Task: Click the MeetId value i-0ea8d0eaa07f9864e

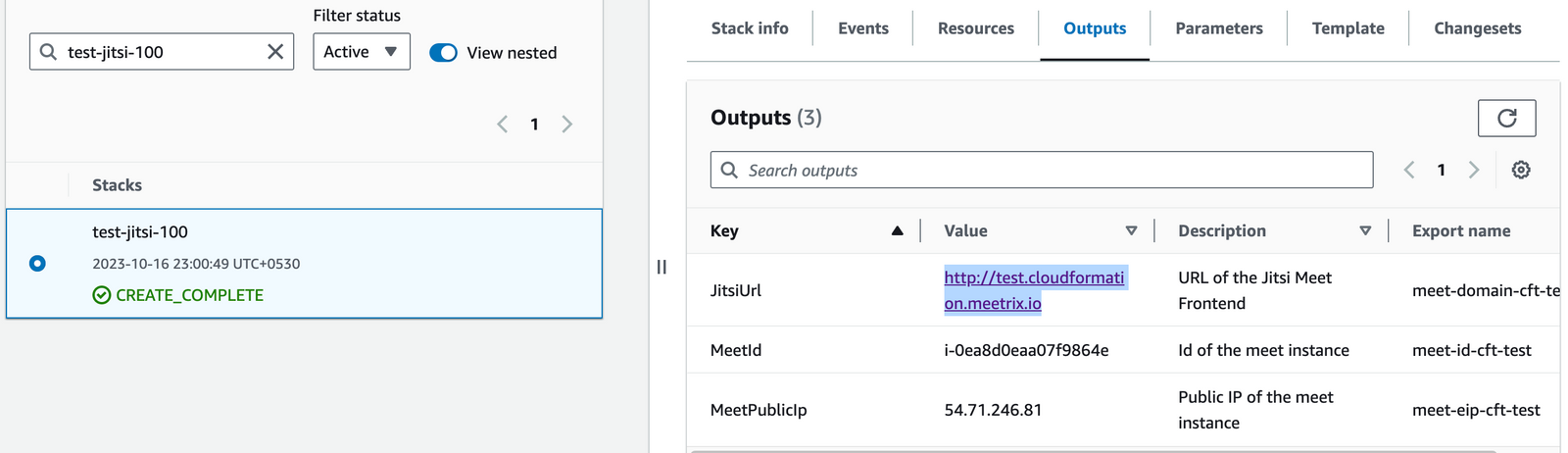Action: point(1026,350)
